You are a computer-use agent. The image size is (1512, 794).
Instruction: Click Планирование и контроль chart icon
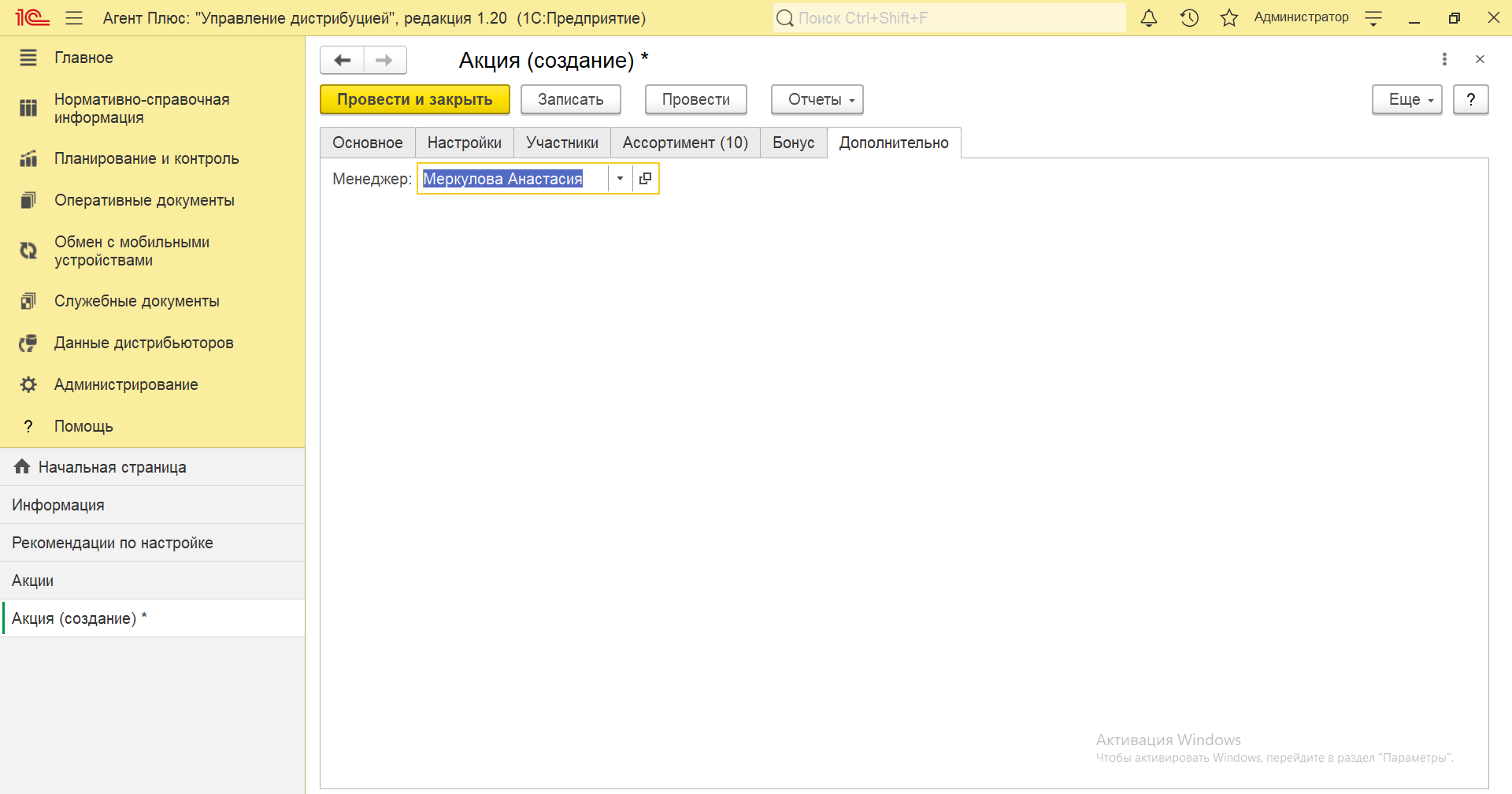coord(28,158)
